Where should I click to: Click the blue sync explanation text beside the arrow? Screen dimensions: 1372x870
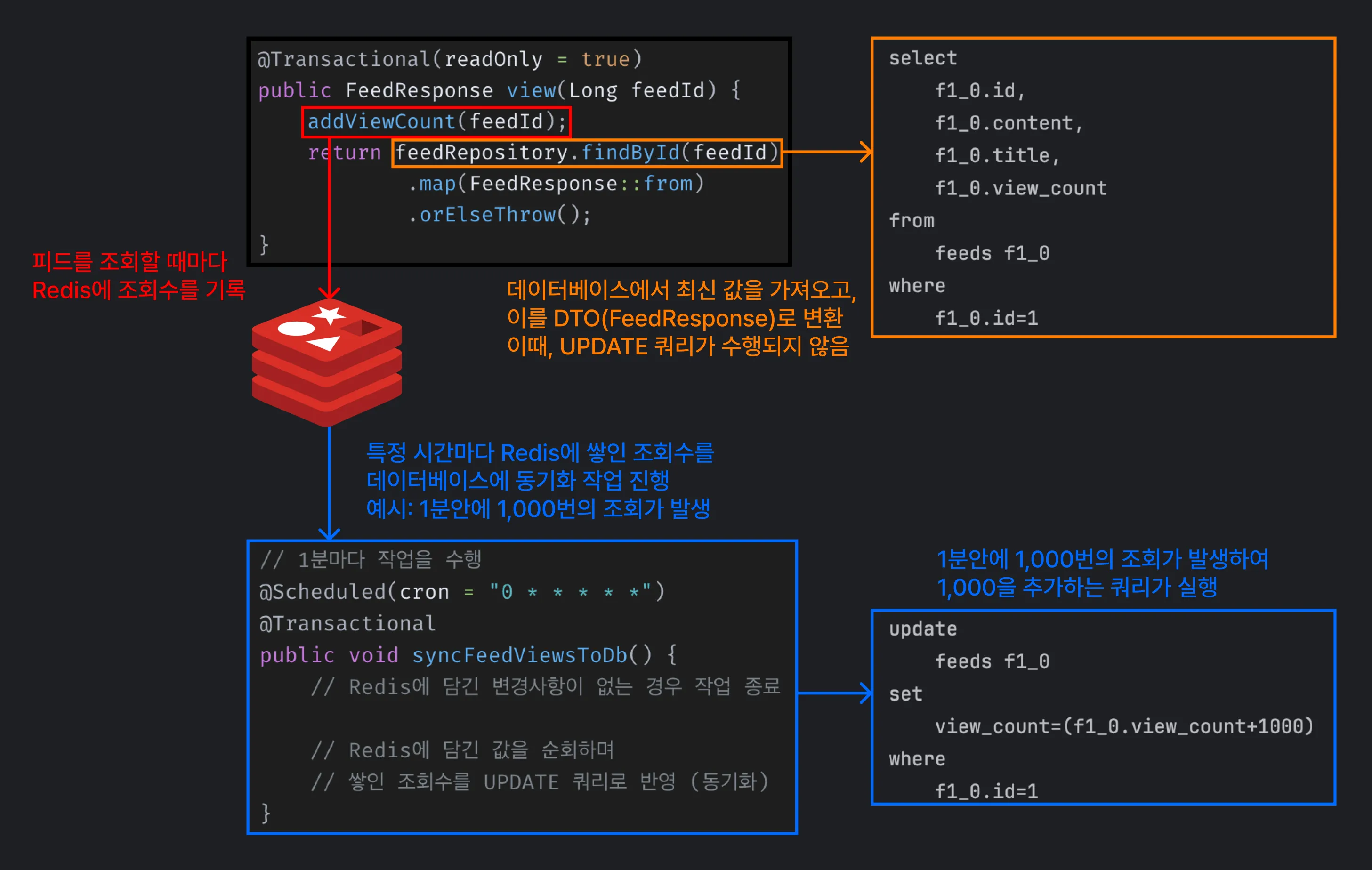(540, 480)
